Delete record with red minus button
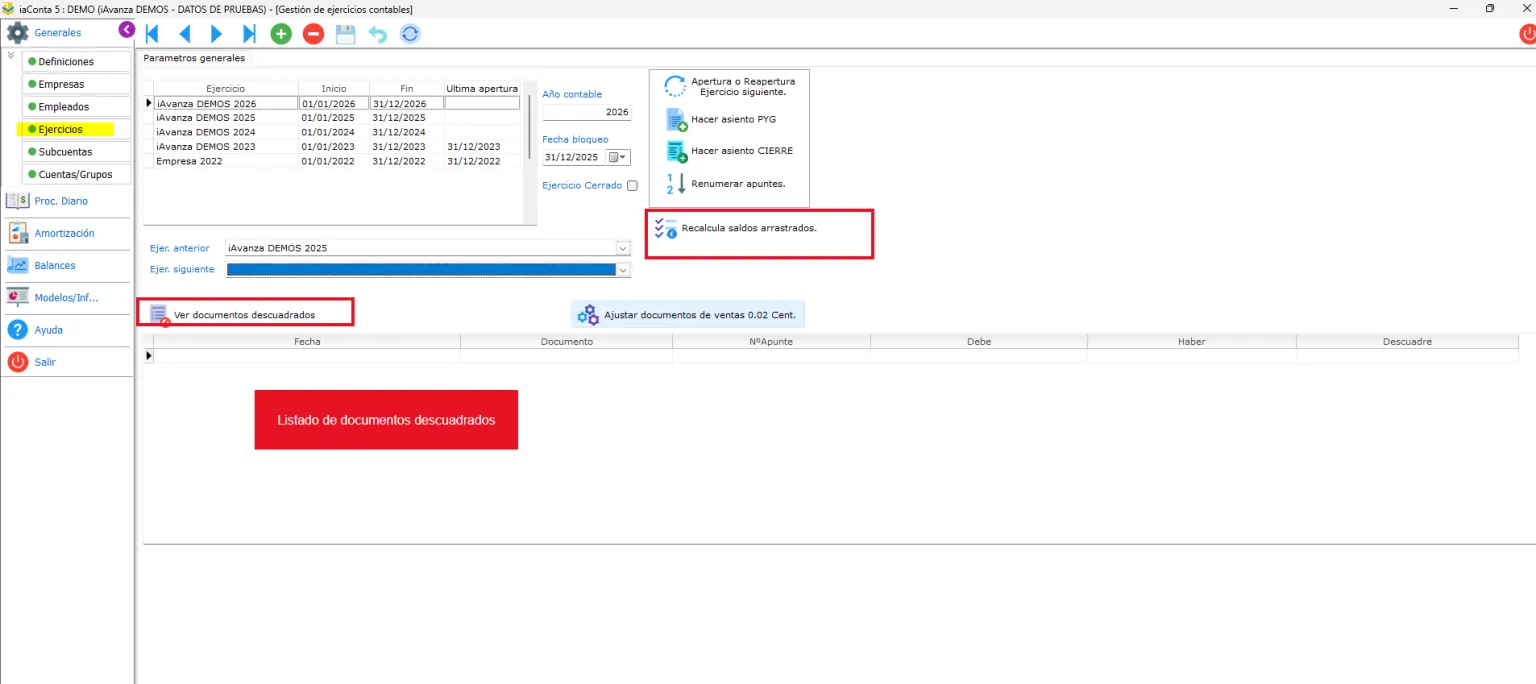1536x684 pixels. pyautogui.click(x=313, y=34)
